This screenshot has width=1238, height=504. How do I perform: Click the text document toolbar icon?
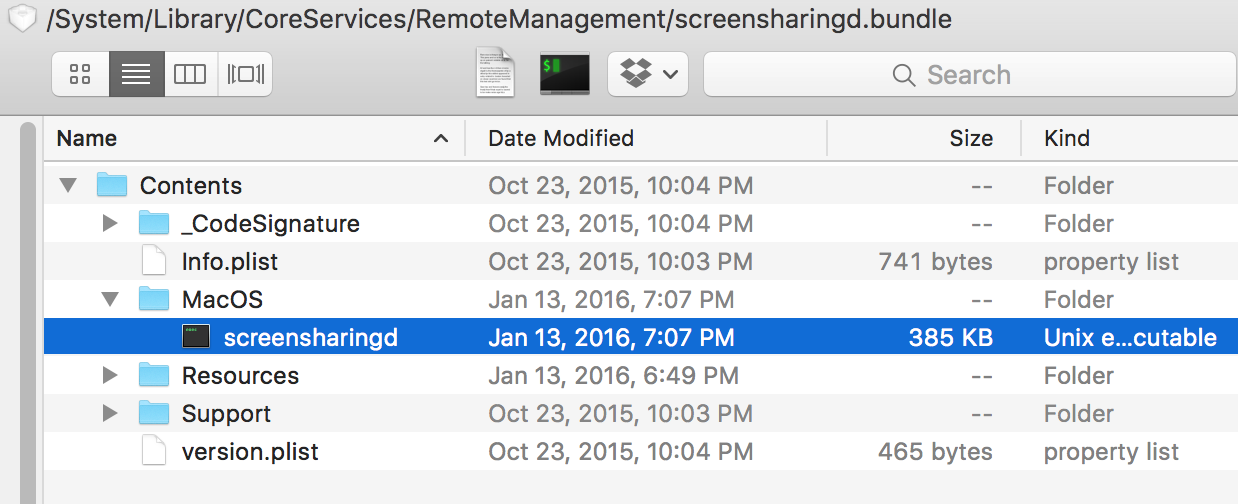(495, 74)
